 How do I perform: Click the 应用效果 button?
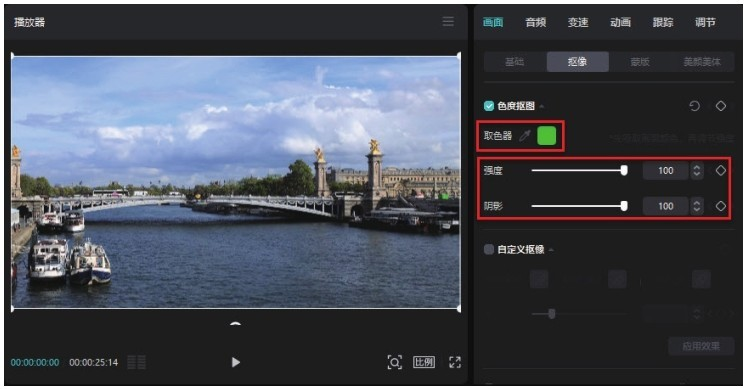701,346
